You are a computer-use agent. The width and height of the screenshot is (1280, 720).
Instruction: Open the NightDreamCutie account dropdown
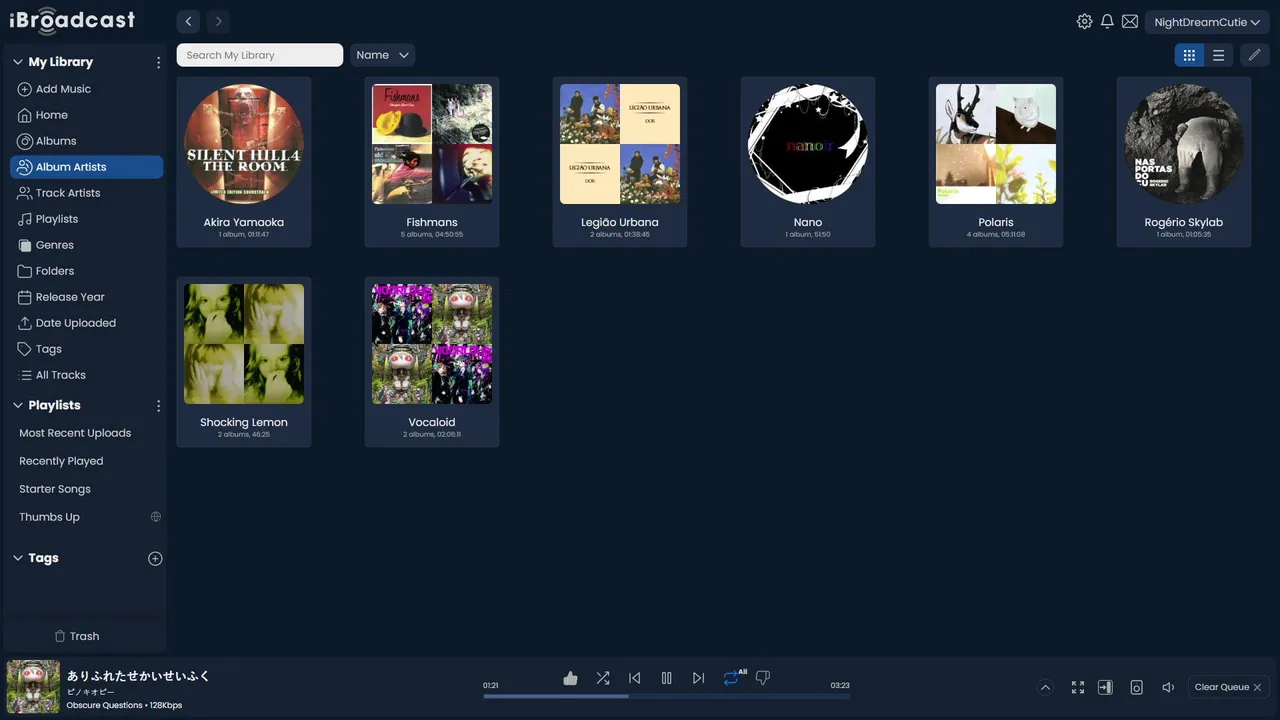tap(1207, 22)
